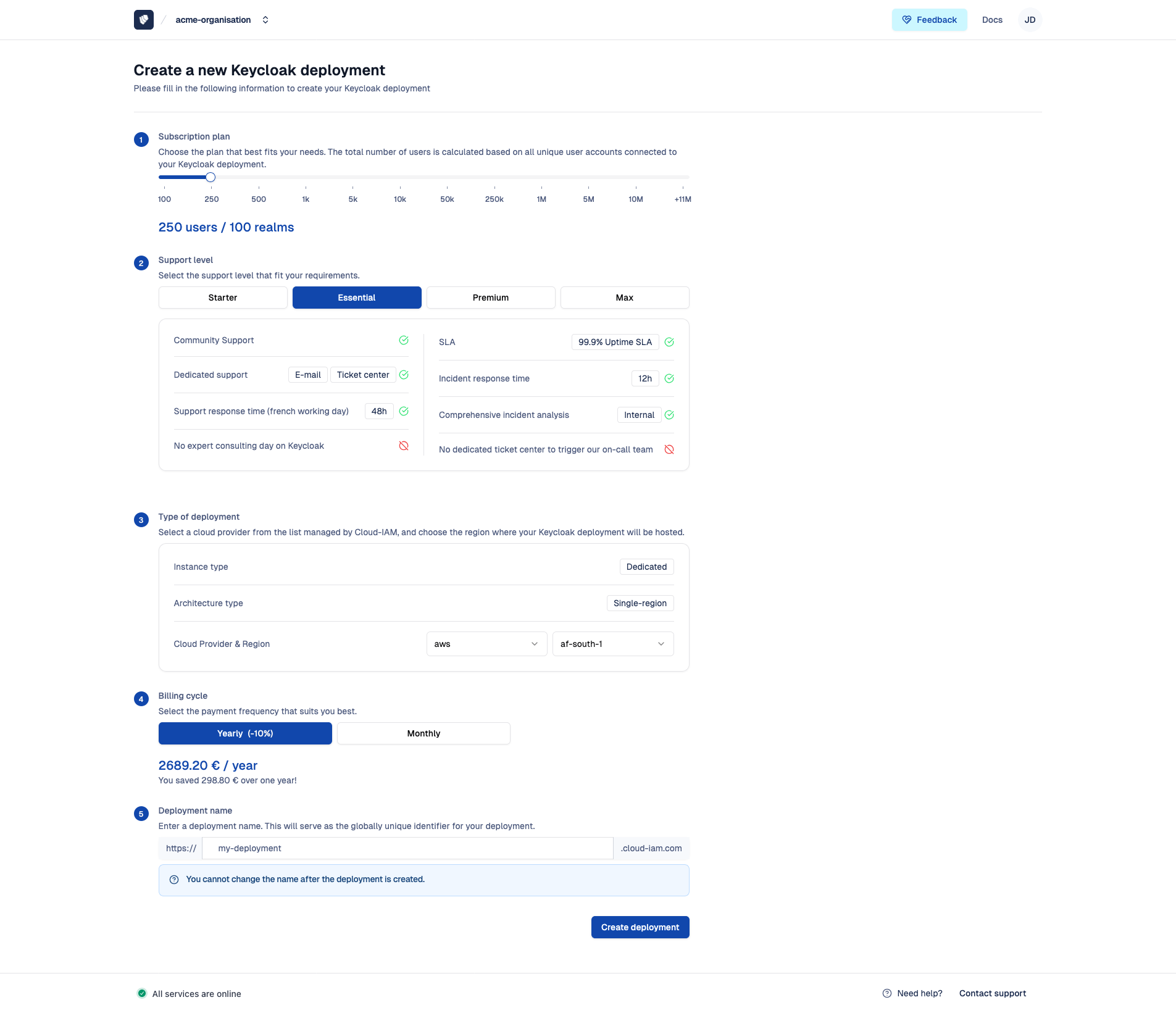Switch billing cycle to Monthly
The height and width of the screenshot is (1013, 1176).
pyautogui.click(x=423, y=733)
